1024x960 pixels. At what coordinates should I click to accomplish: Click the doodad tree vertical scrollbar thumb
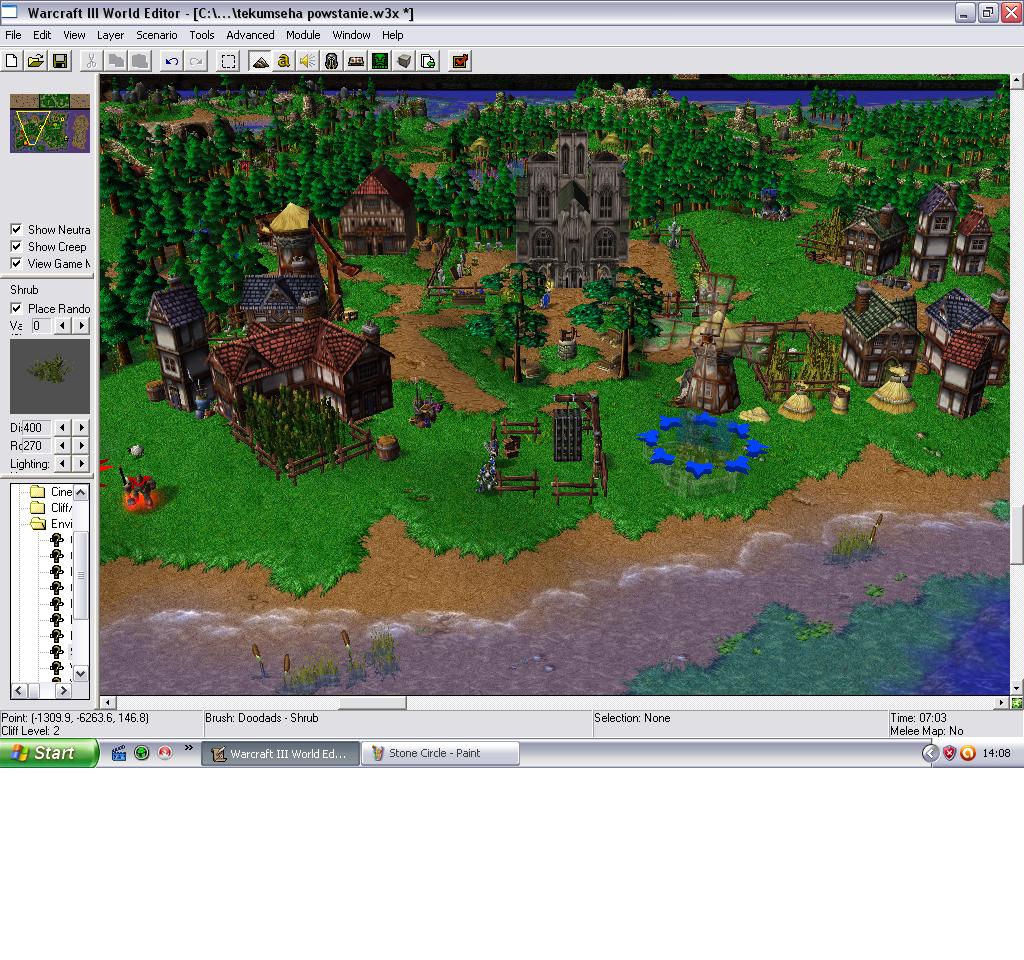[81, 575]
